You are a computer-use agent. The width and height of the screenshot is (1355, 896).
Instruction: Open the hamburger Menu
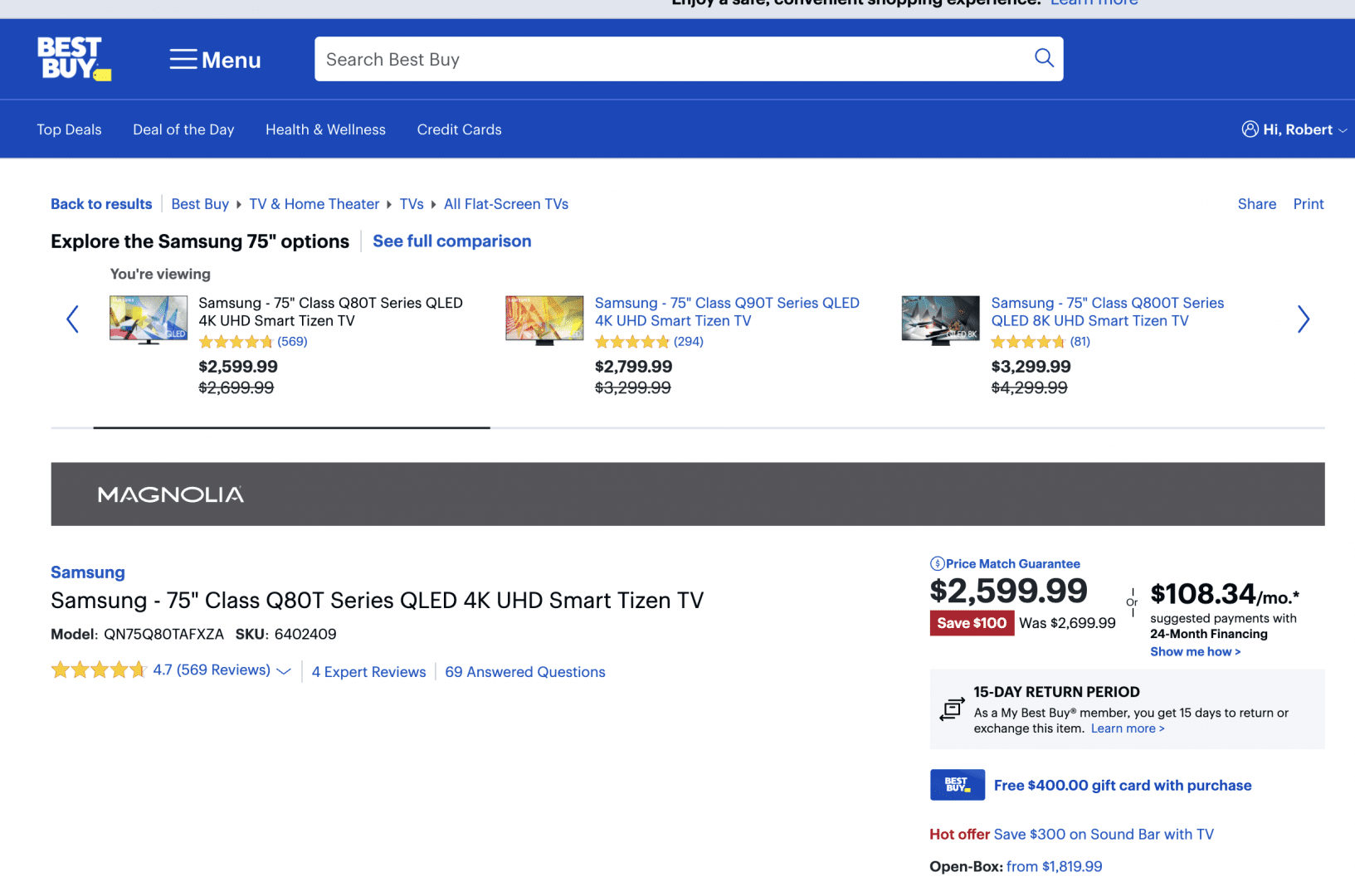215,60
